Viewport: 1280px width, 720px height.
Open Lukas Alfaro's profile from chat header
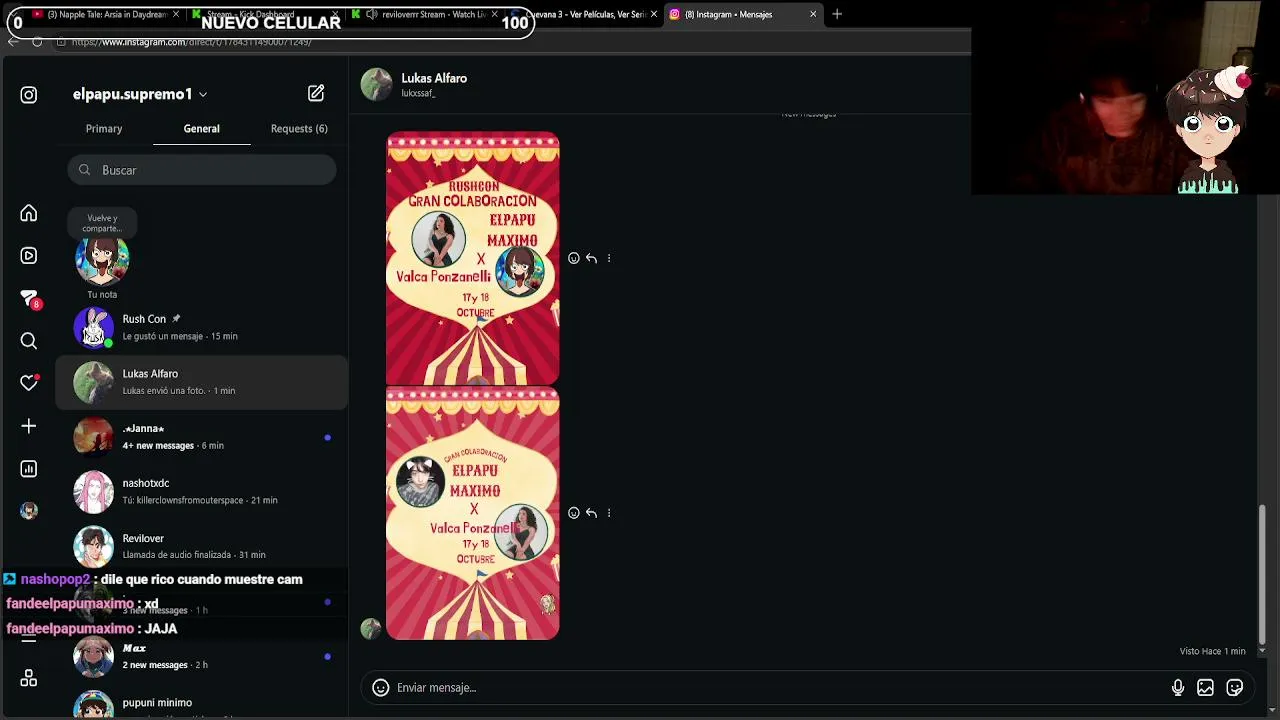434,78
